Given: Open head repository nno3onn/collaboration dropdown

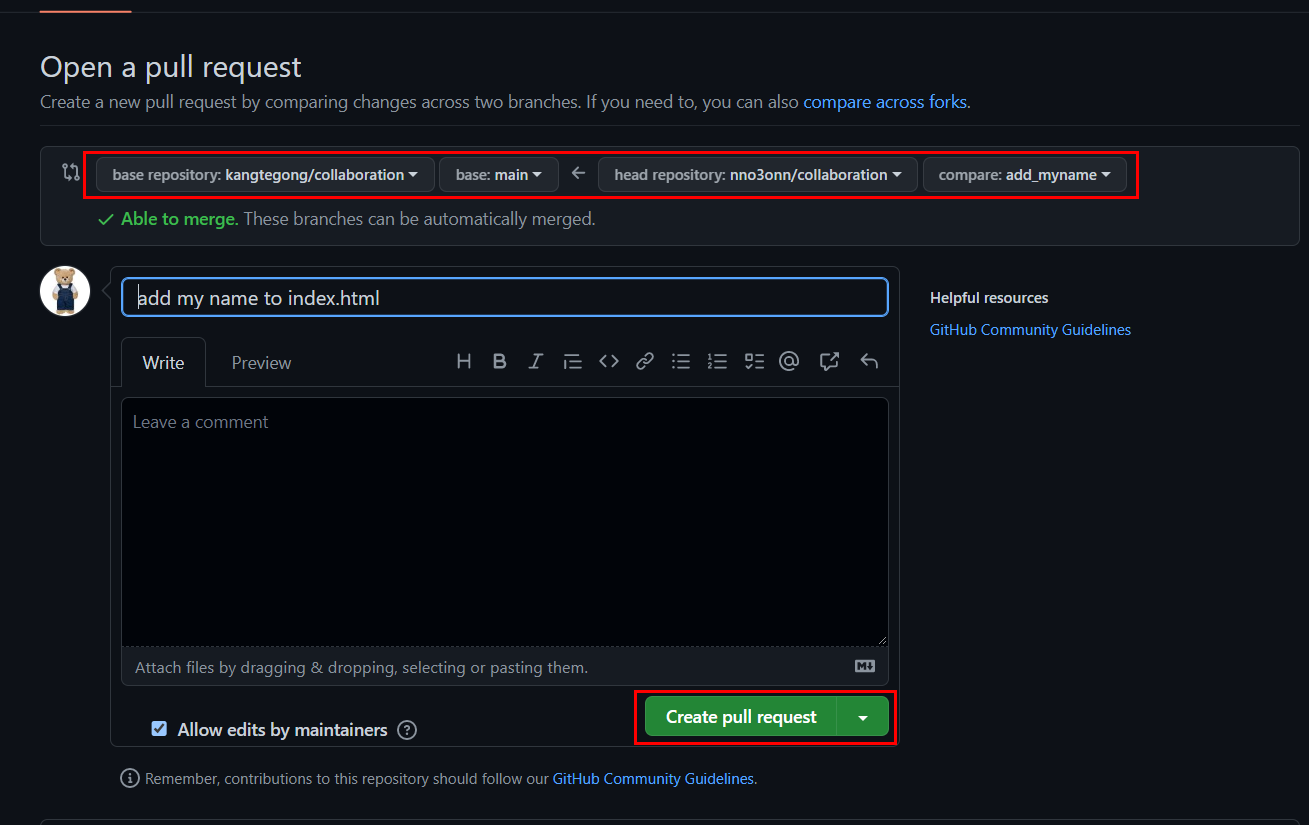Looking at the screenshot, I should (758, 175).
